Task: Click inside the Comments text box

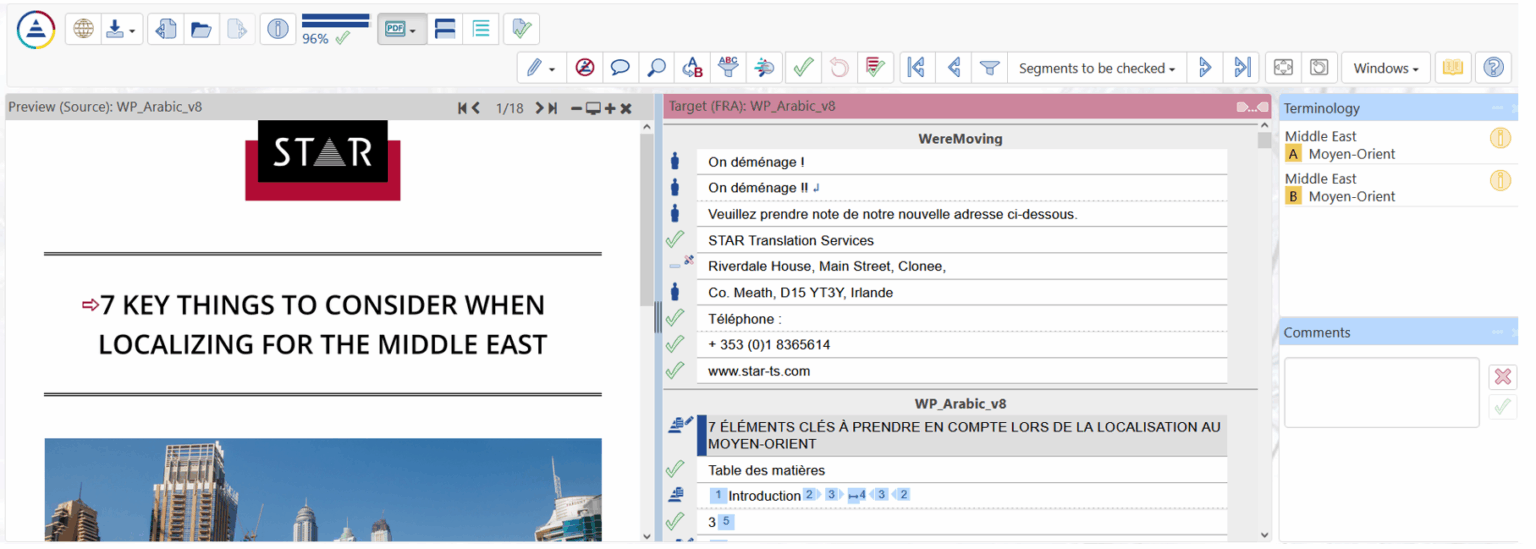Action: coord(1381,393)
